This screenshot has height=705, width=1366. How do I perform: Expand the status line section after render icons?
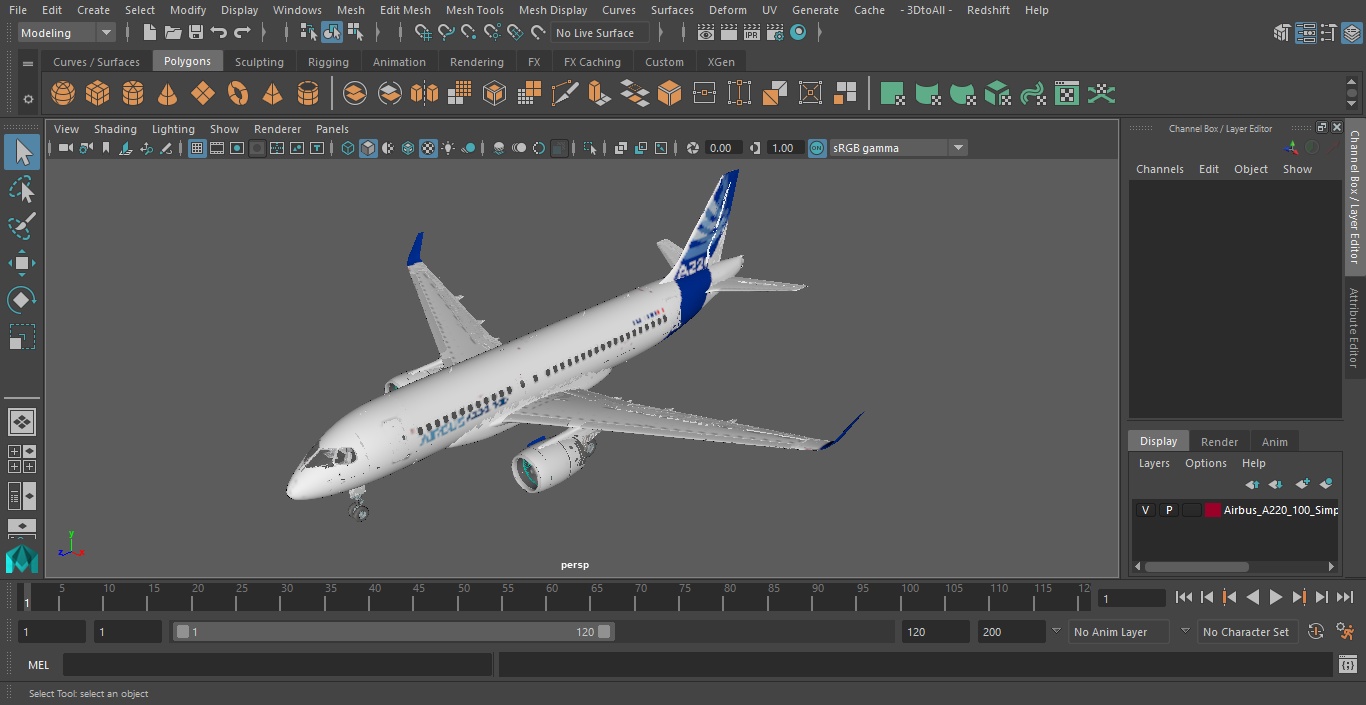pyautogui.click(x=820, y=33)
